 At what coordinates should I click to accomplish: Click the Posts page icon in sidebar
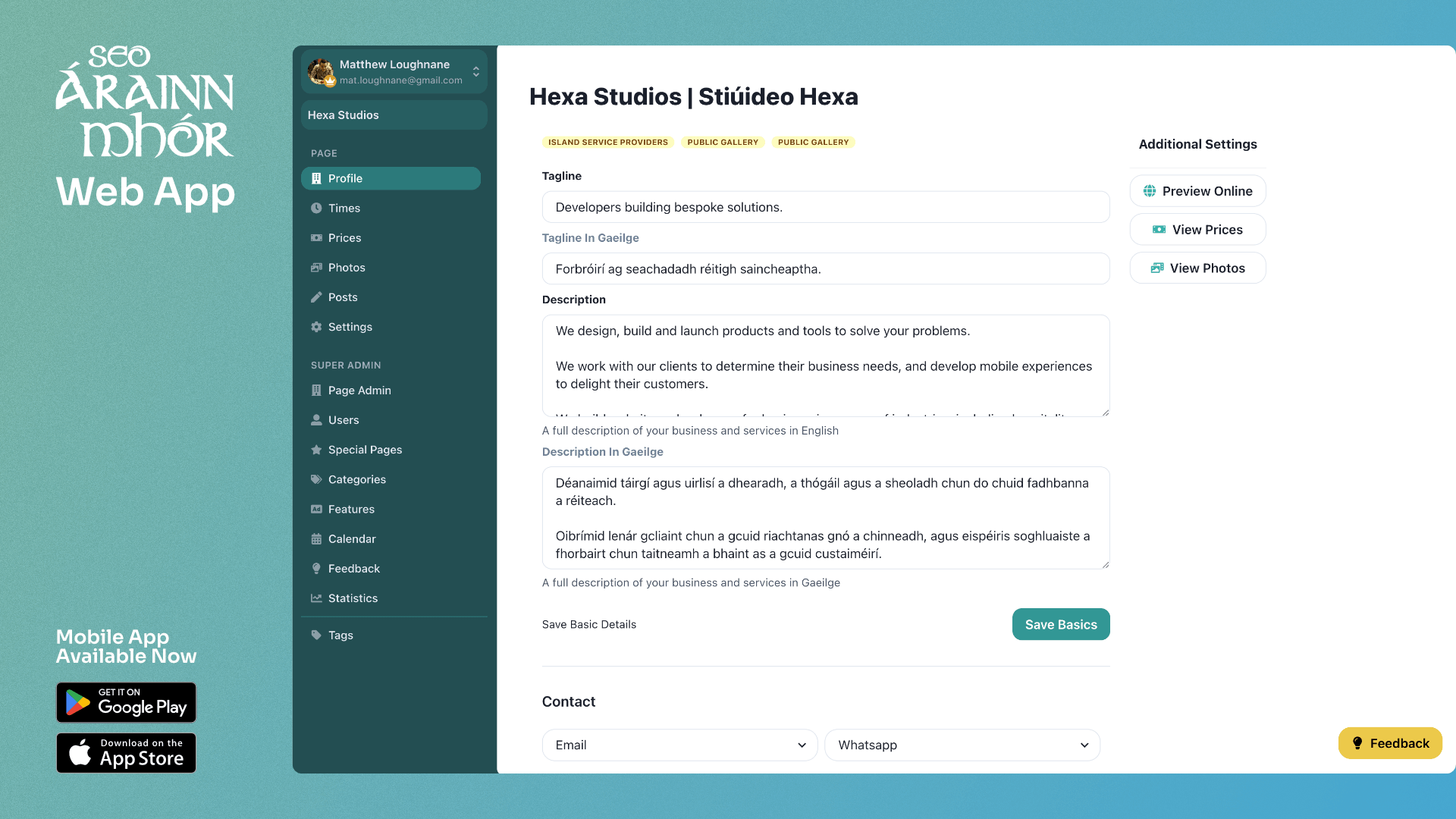pos(316,297)
